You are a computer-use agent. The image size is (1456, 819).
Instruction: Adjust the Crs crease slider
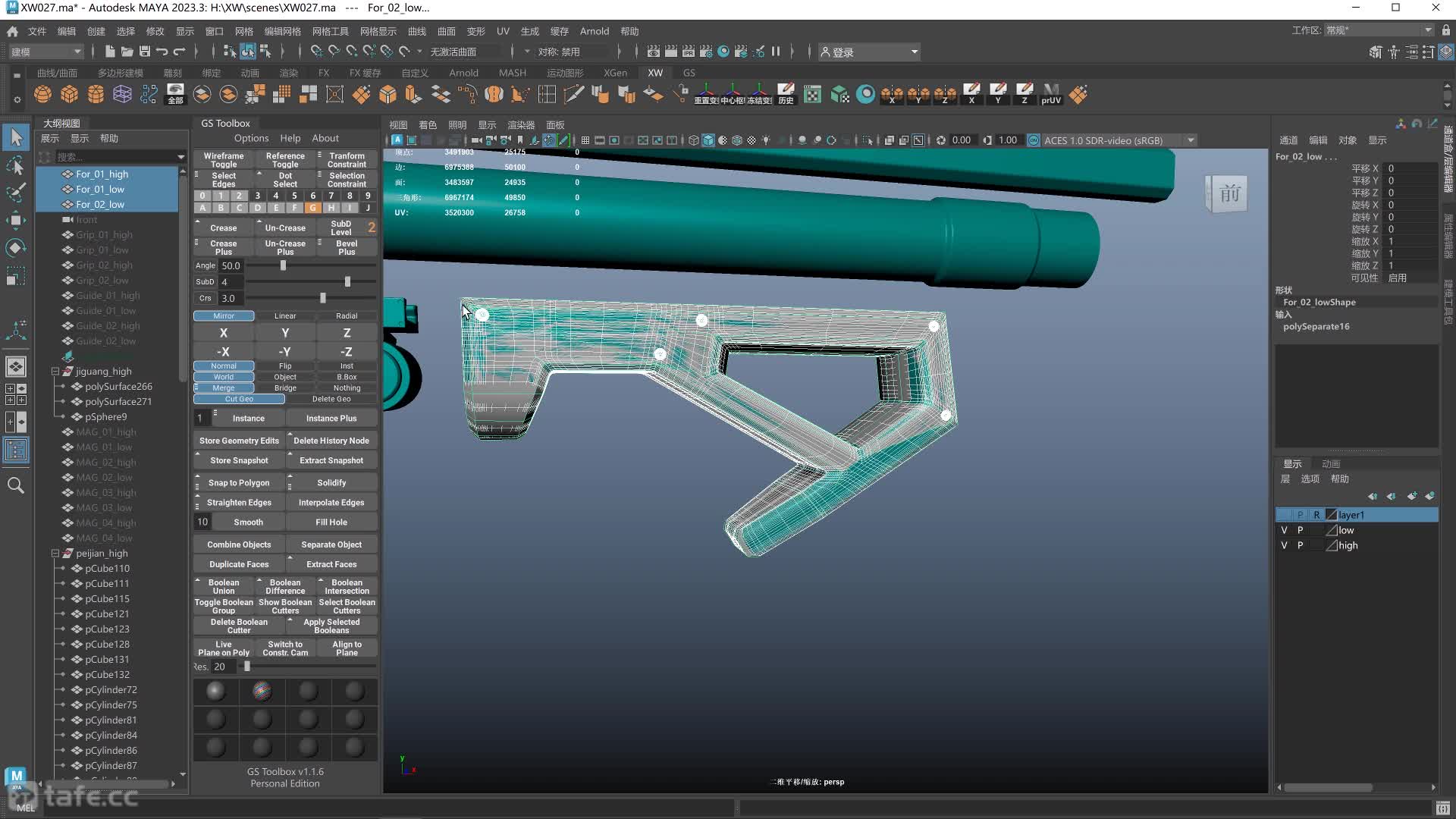[x=323, y=298]
